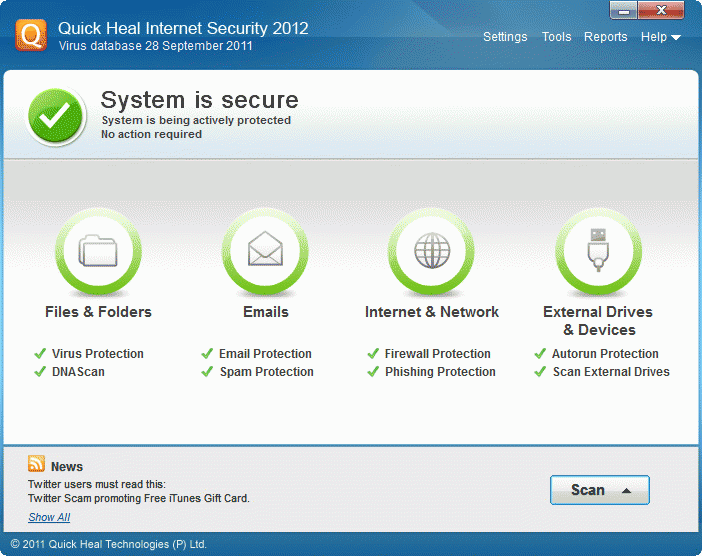Image resolution: width=702 pixels, height=556 pixels.
Task: Open the Internet & Network globe icon
Action: [432, 252]
